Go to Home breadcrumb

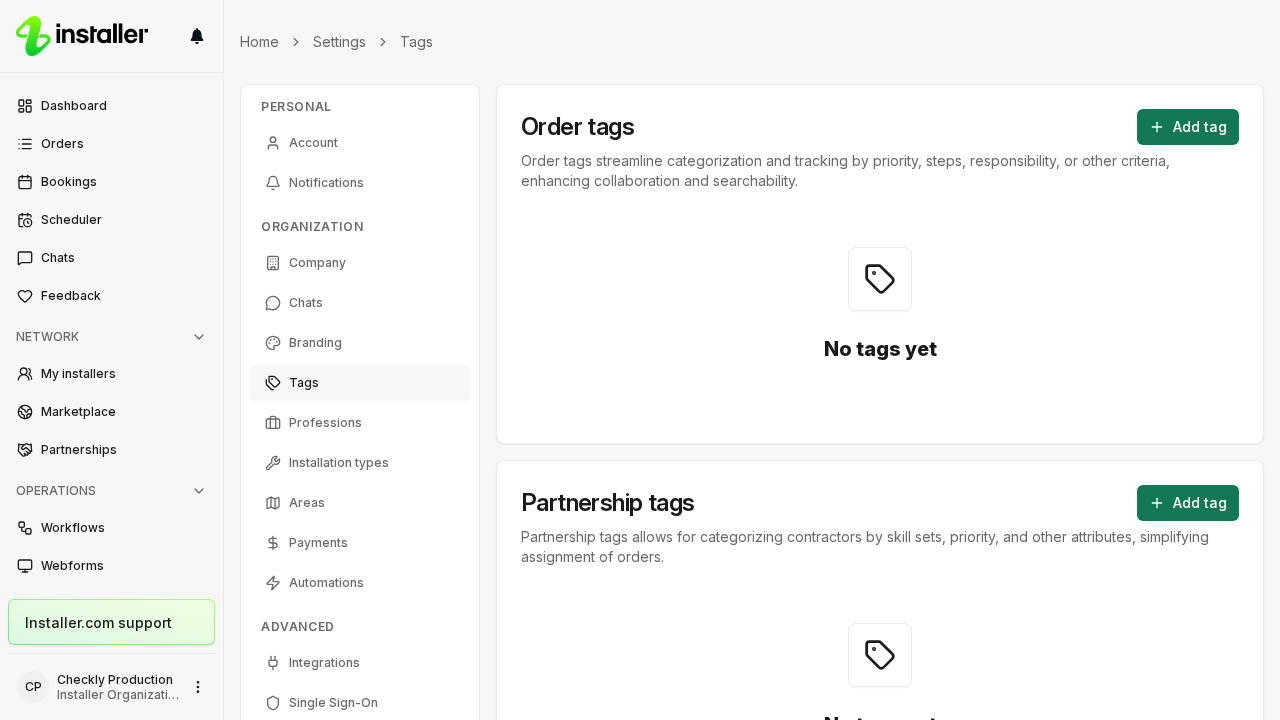[259, 42]
